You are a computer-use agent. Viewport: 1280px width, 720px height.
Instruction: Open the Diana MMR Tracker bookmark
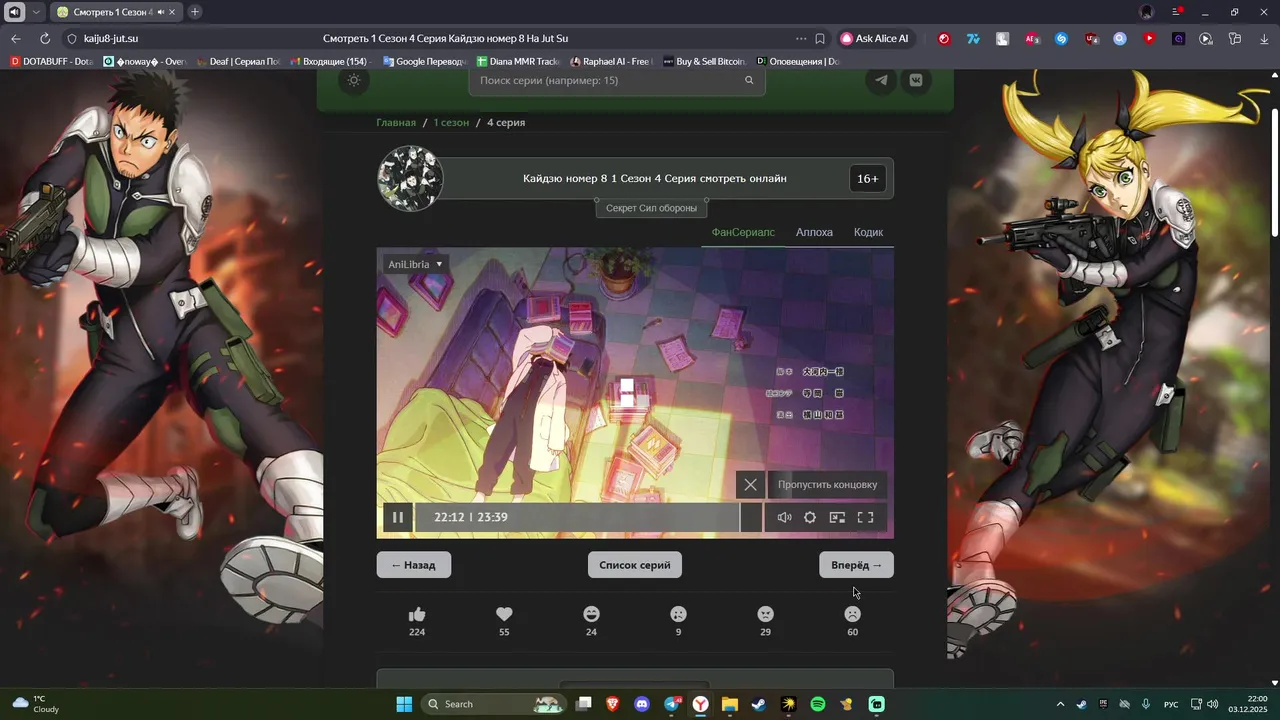coord(518,61)
